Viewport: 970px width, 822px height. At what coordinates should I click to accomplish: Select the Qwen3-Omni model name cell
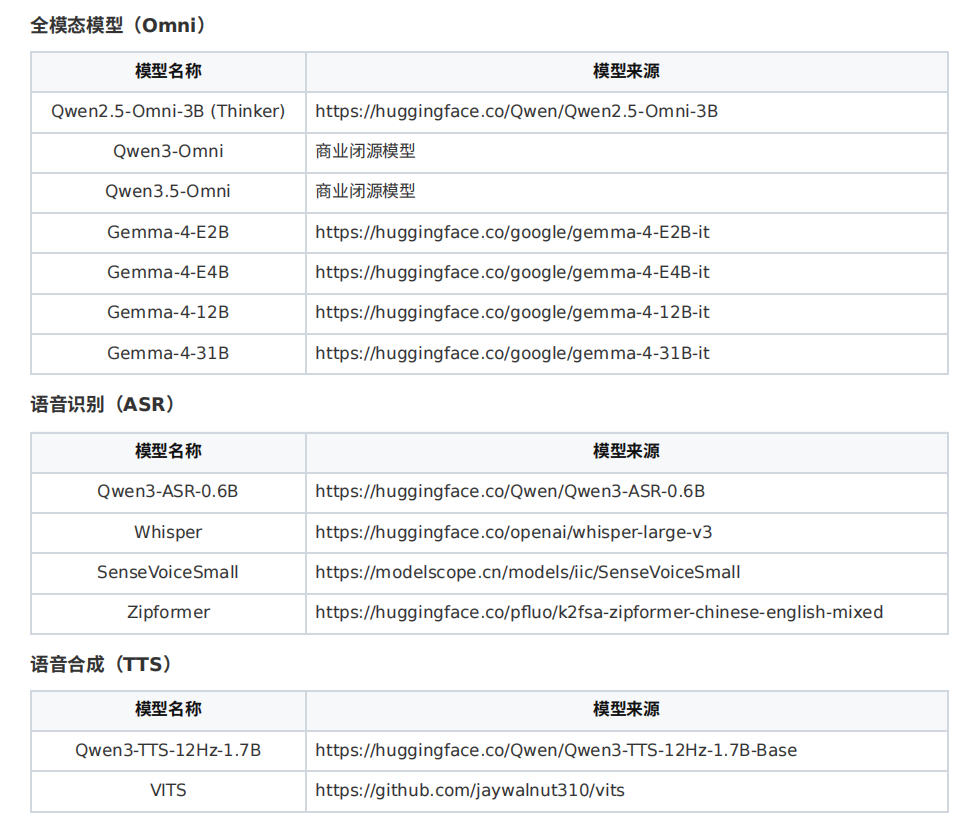168,152
